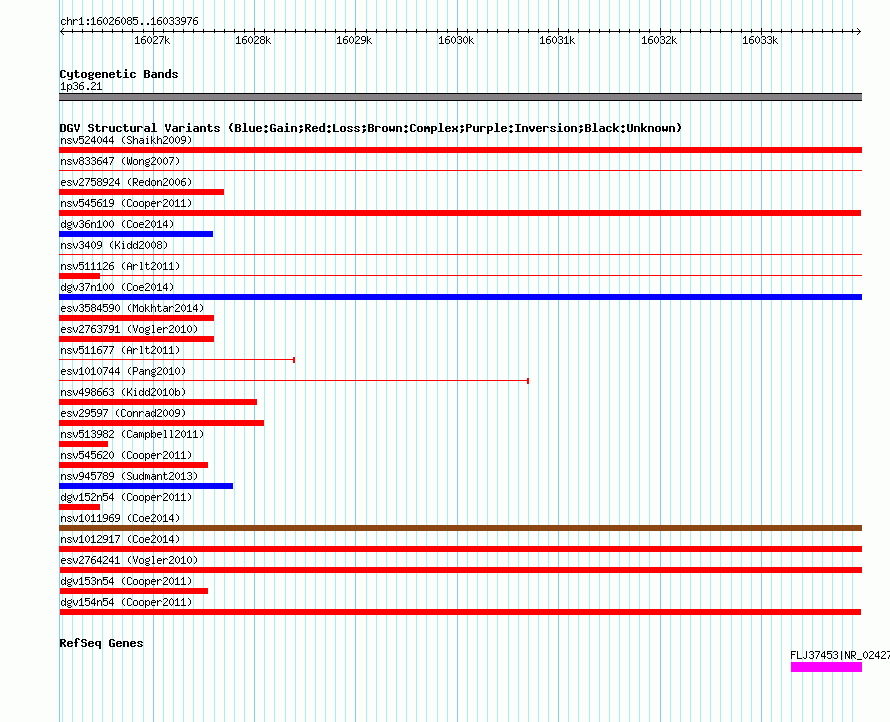The width and height of the screenshot is (890, 722).
Task: Select the dgv154n54 (Cooper2011) variant label
Action: click(126, 602)
